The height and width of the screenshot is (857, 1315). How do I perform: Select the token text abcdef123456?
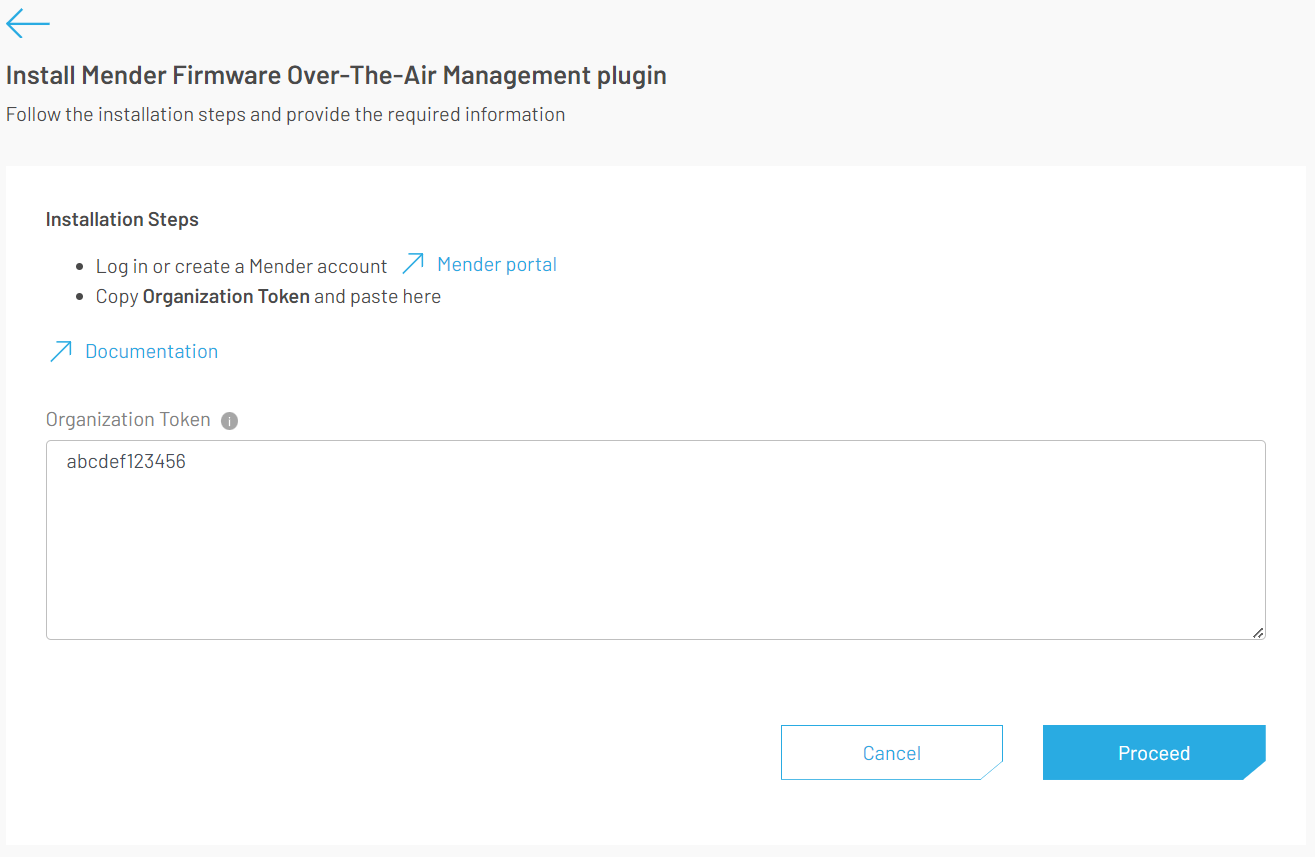(125, 461)
